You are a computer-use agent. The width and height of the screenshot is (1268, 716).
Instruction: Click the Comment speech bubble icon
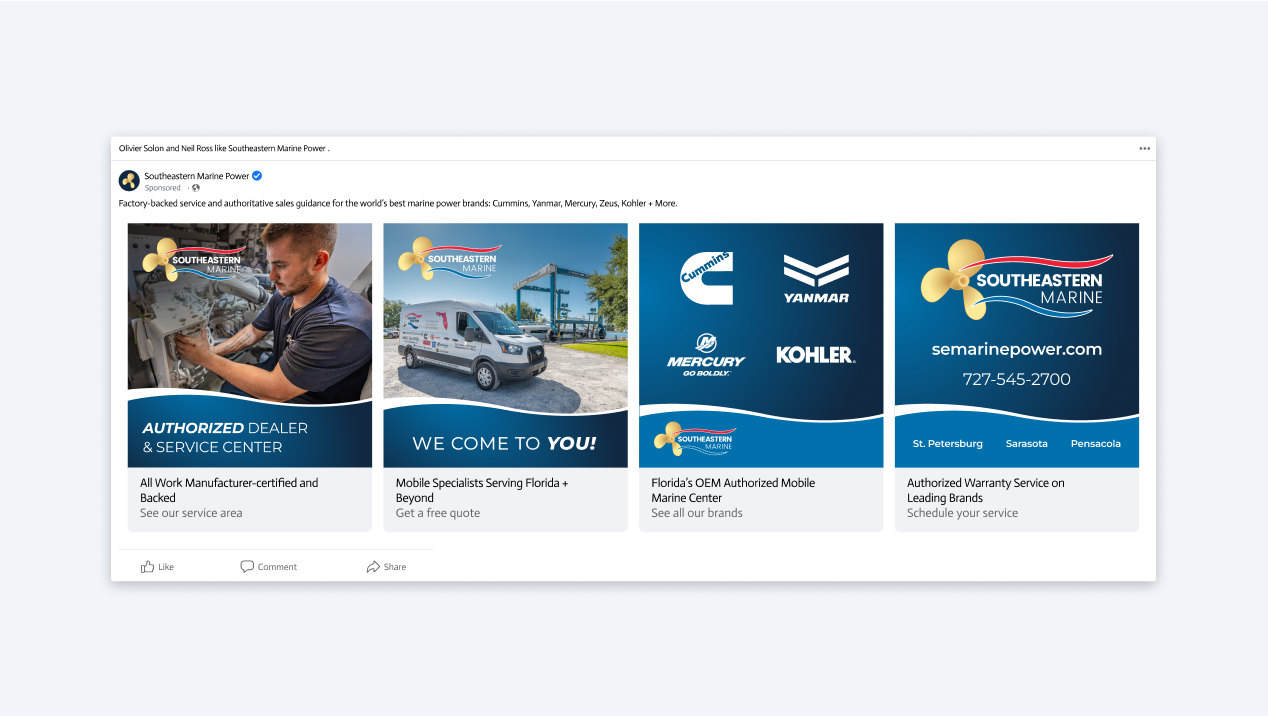[247, 567]
